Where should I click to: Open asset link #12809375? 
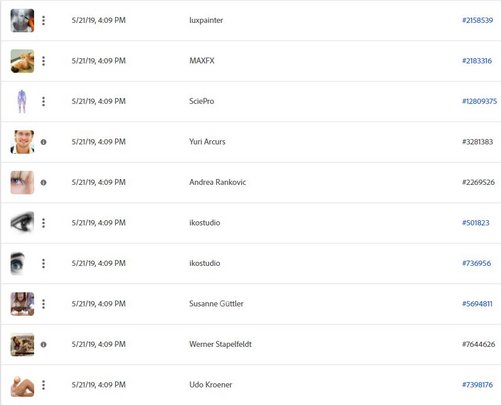pos(479,101)
